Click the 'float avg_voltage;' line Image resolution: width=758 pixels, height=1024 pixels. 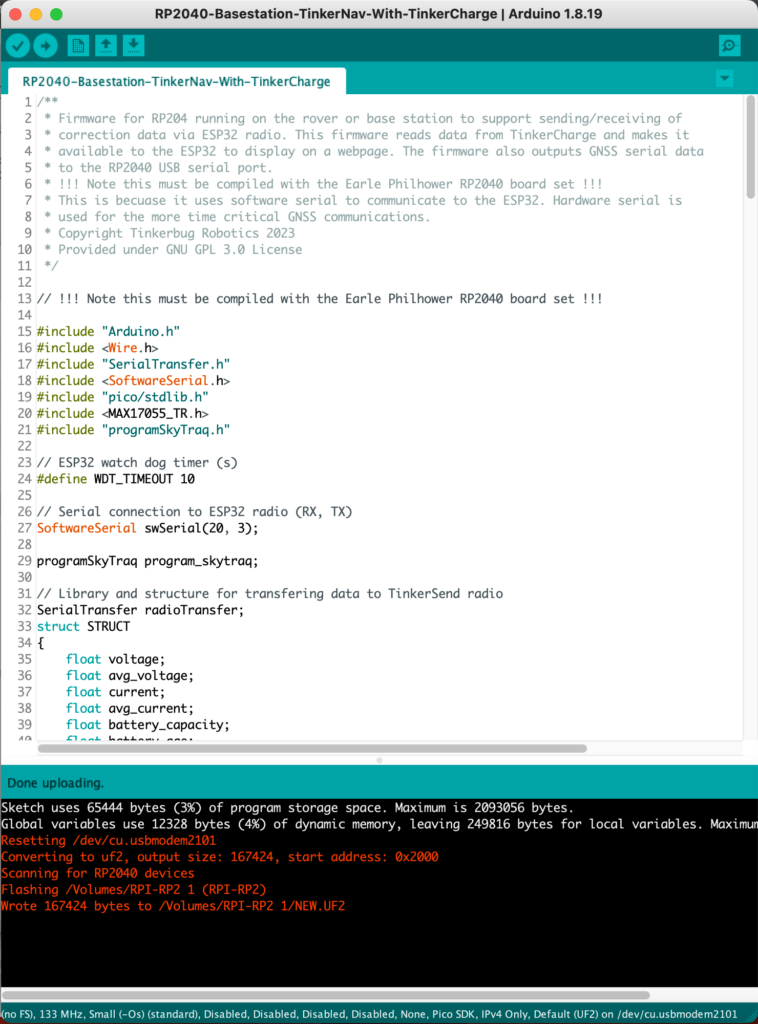click(130, 675)
